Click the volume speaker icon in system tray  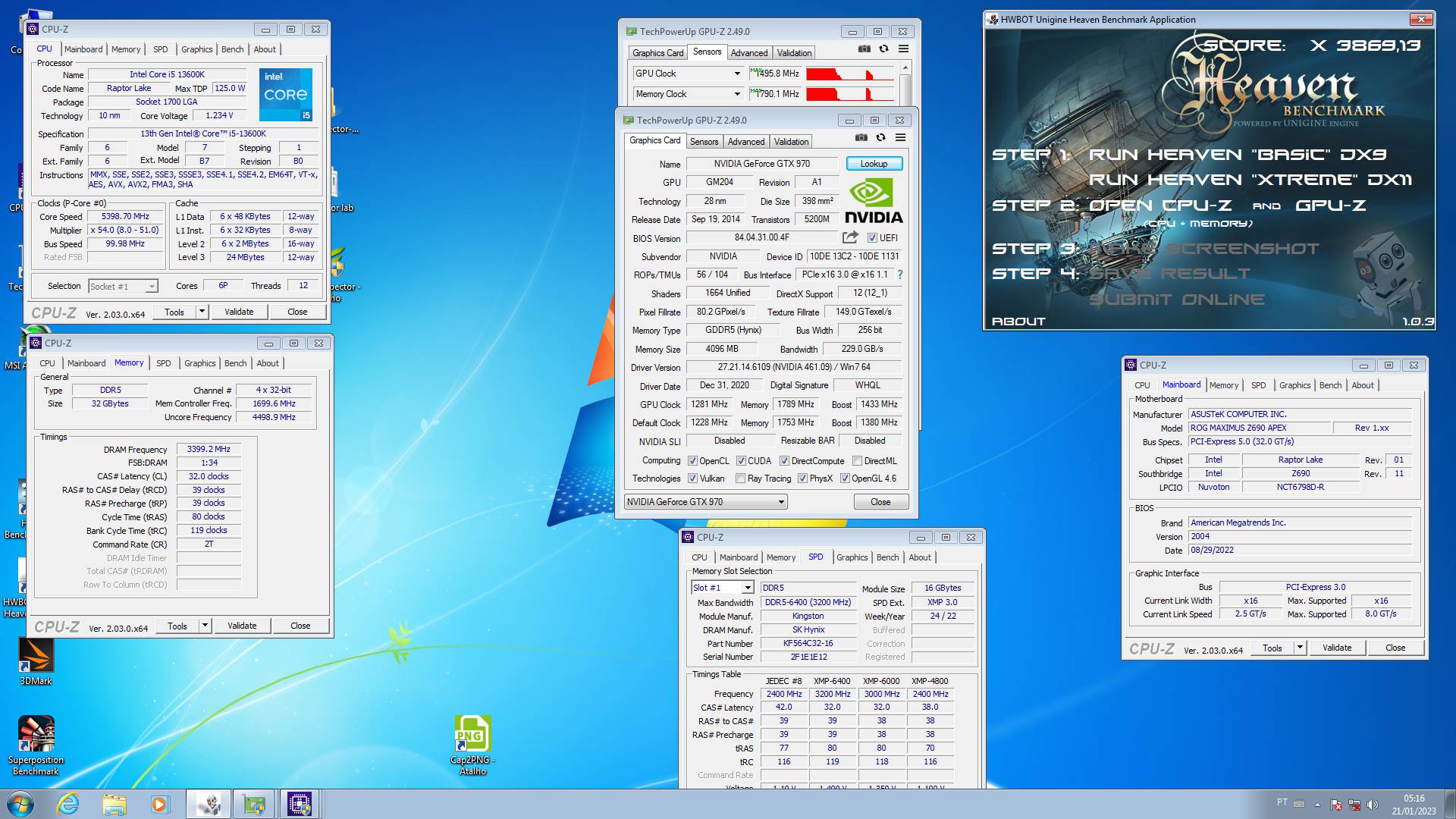(1372, 805)
